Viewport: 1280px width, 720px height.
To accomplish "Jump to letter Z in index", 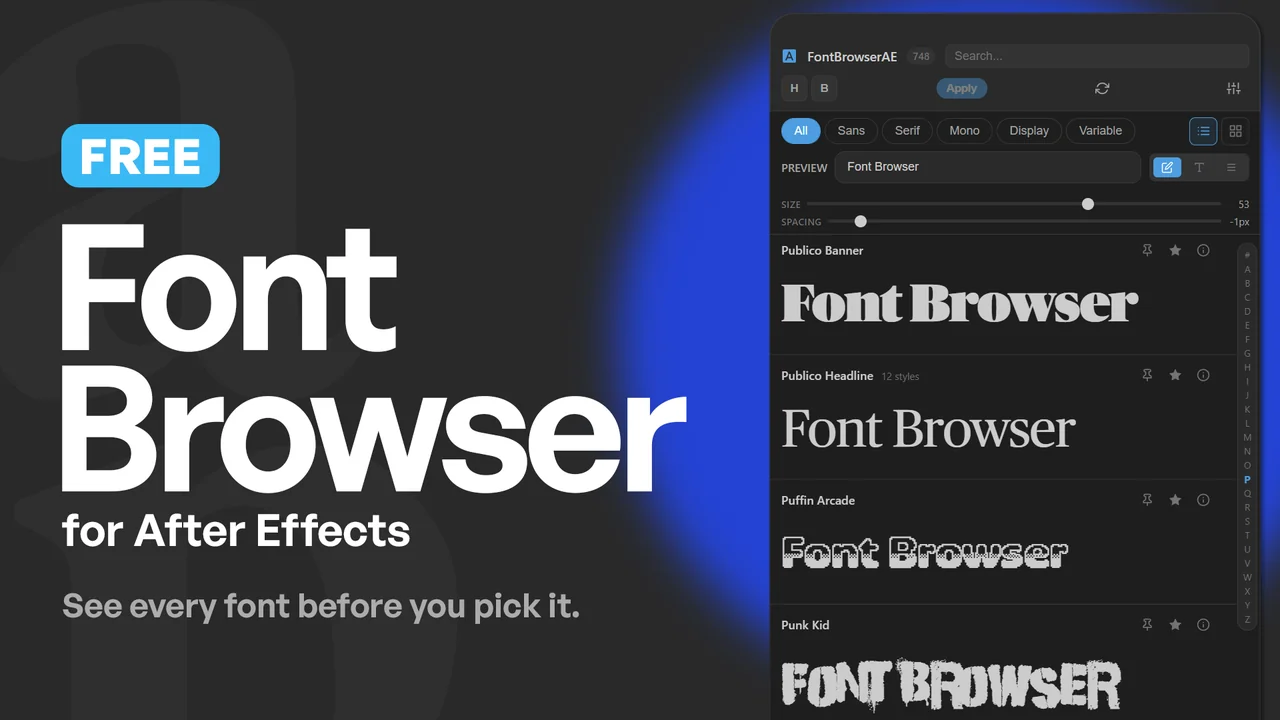I will (1247, 619).
